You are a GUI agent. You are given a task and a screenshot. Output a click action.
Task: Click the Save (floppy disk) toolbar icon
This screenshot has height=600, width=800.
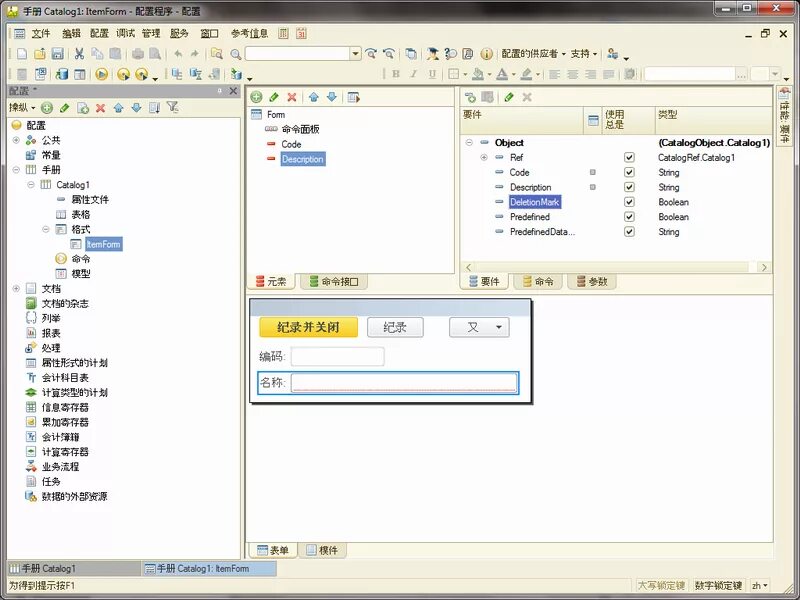pos(58,54)
